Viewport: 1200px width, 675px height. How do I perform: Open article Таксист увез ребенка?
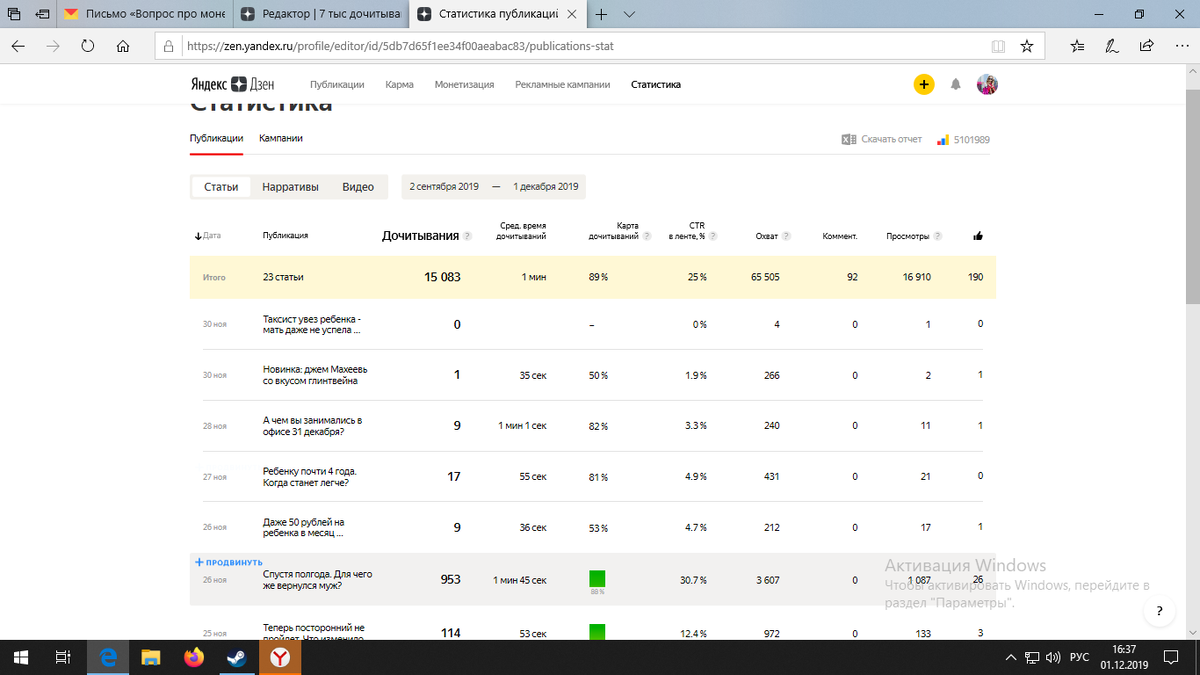(x=312, y=324)
